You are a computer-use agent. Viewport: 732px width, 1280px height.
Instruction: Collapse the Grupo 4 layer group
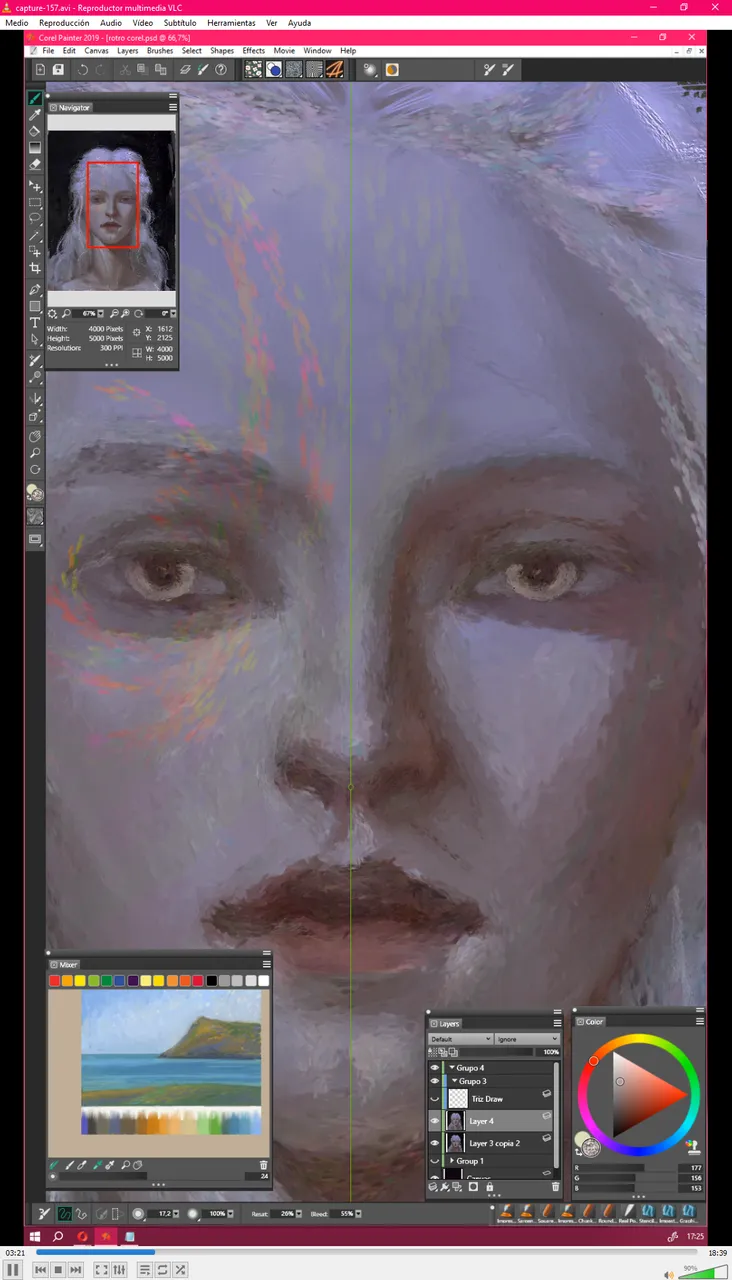click(x=452, y=1068)
